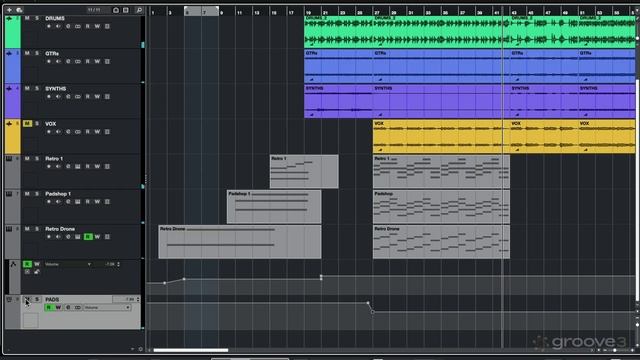Open Retro Drone automation parameter Volume dropdown
Screen dimensions: 640x360
[x=68, y=264]
